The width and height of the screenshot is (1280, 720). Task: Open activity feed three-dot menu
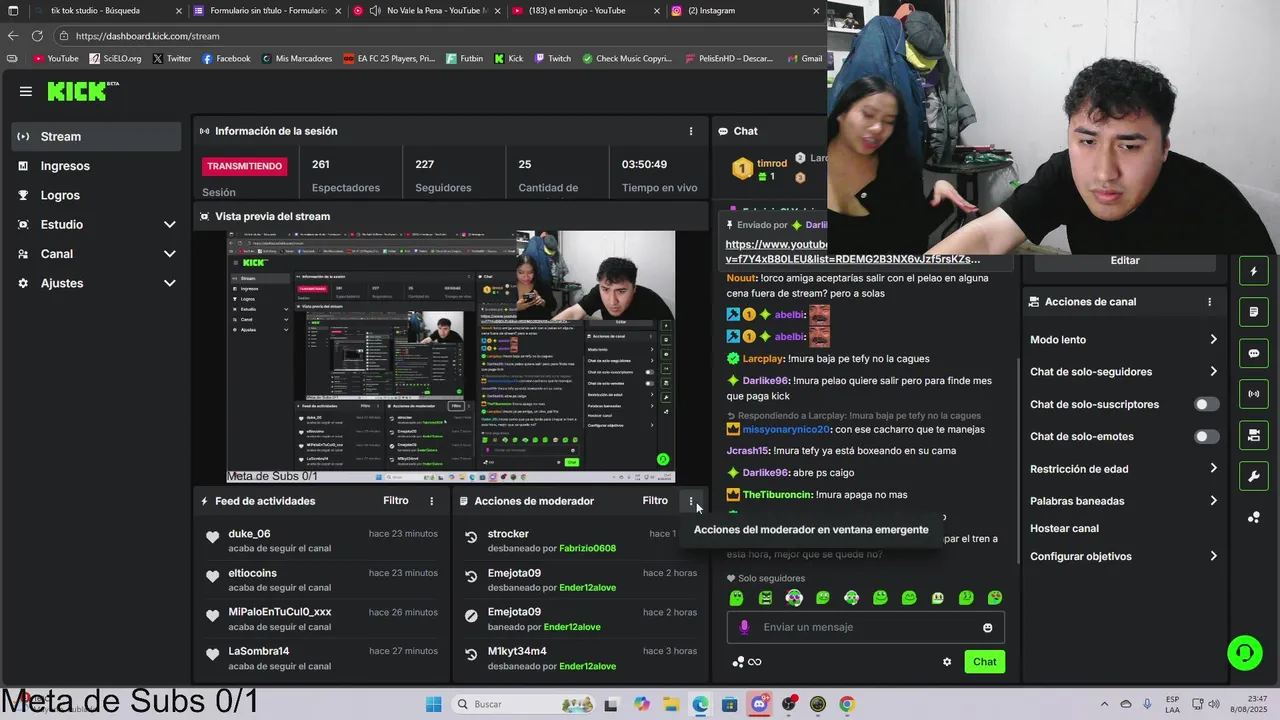432,501
